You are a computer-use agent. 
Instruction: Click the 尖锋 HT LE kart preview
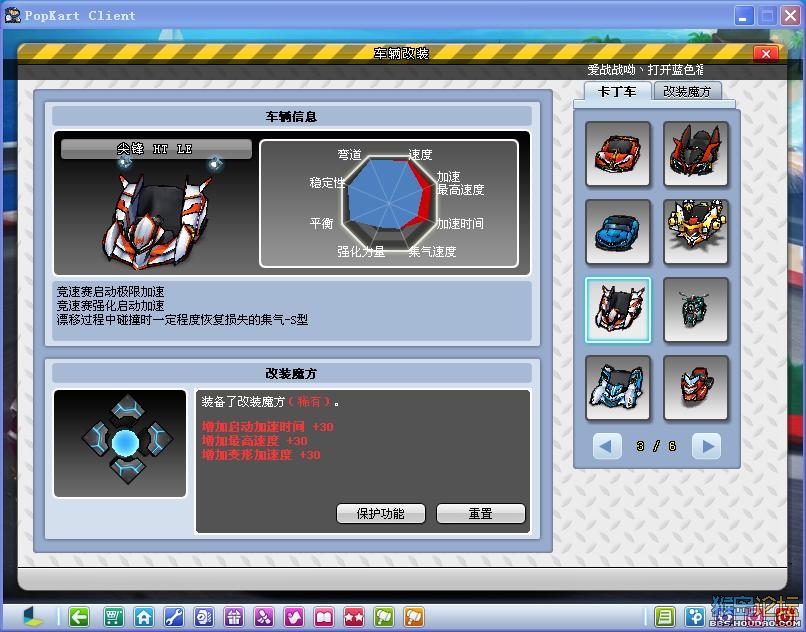pyautogui.click(x=158, y=215)
